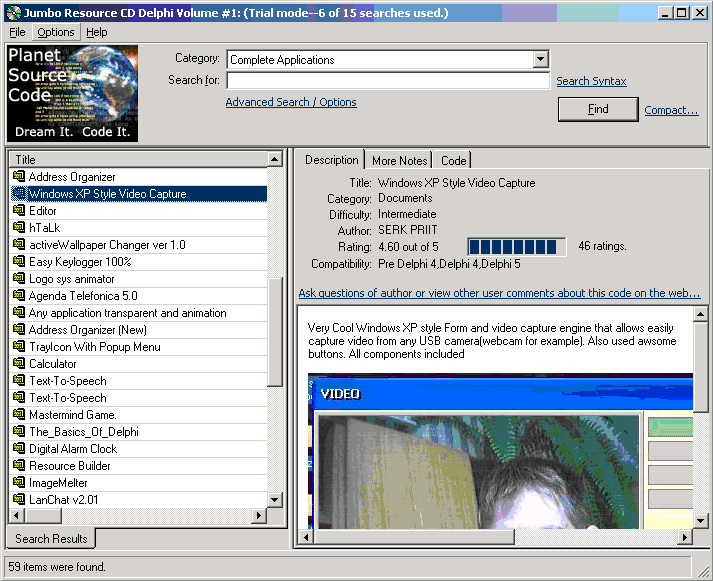713x581 pixels.
Task: Click the icon beside TrayIcon With Popup Menu
Action: (19, 346)
